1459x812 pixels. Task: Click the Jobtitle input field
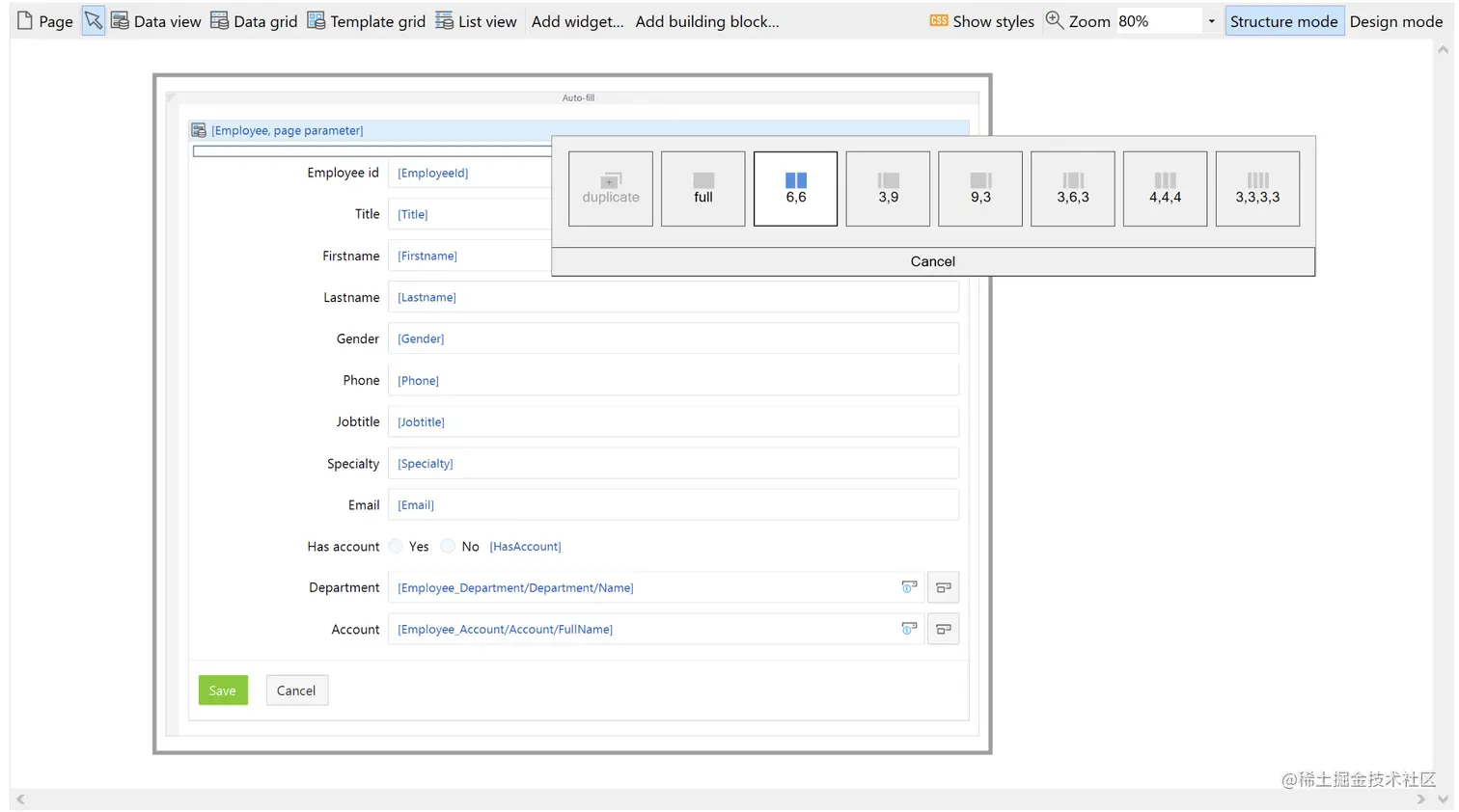point(674,421)
